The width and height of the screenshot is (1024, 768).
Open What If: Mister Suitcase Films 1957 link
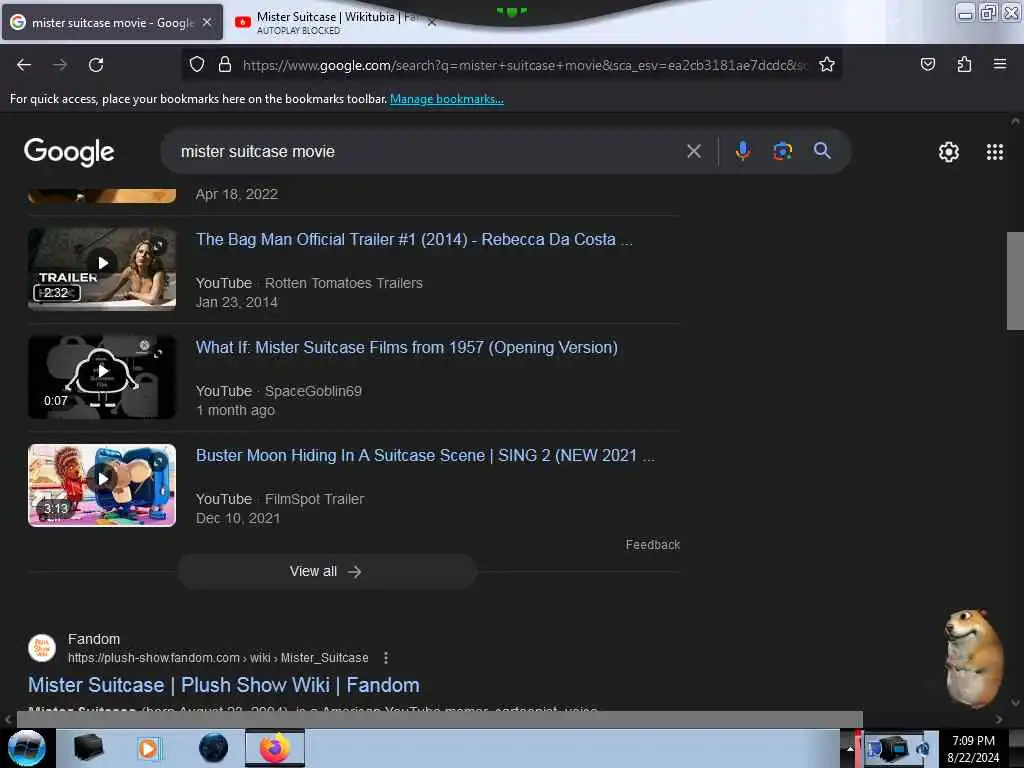coord(407,347)
